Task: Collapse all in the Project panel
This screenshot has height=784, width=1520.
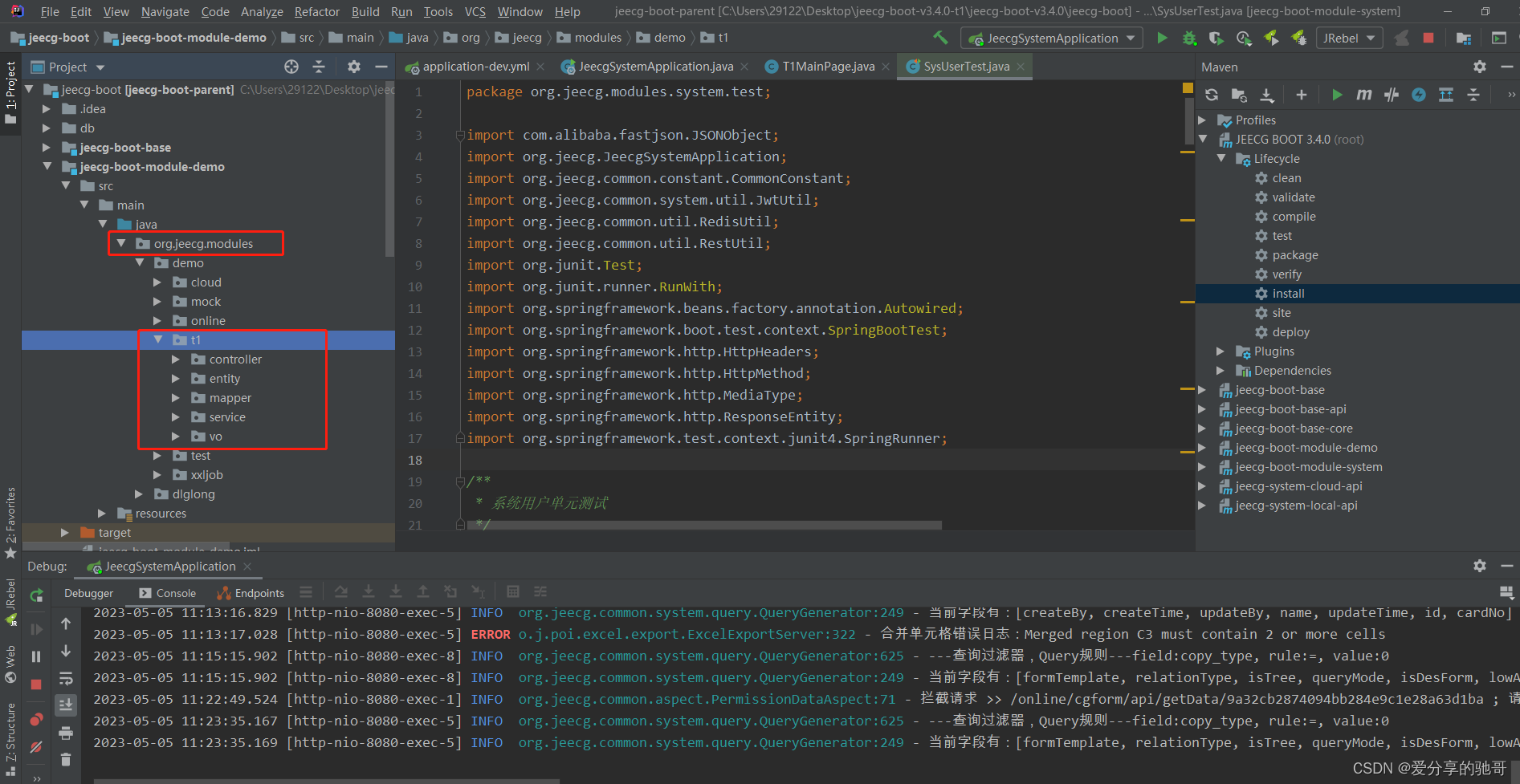Action: tap(319, 67)
